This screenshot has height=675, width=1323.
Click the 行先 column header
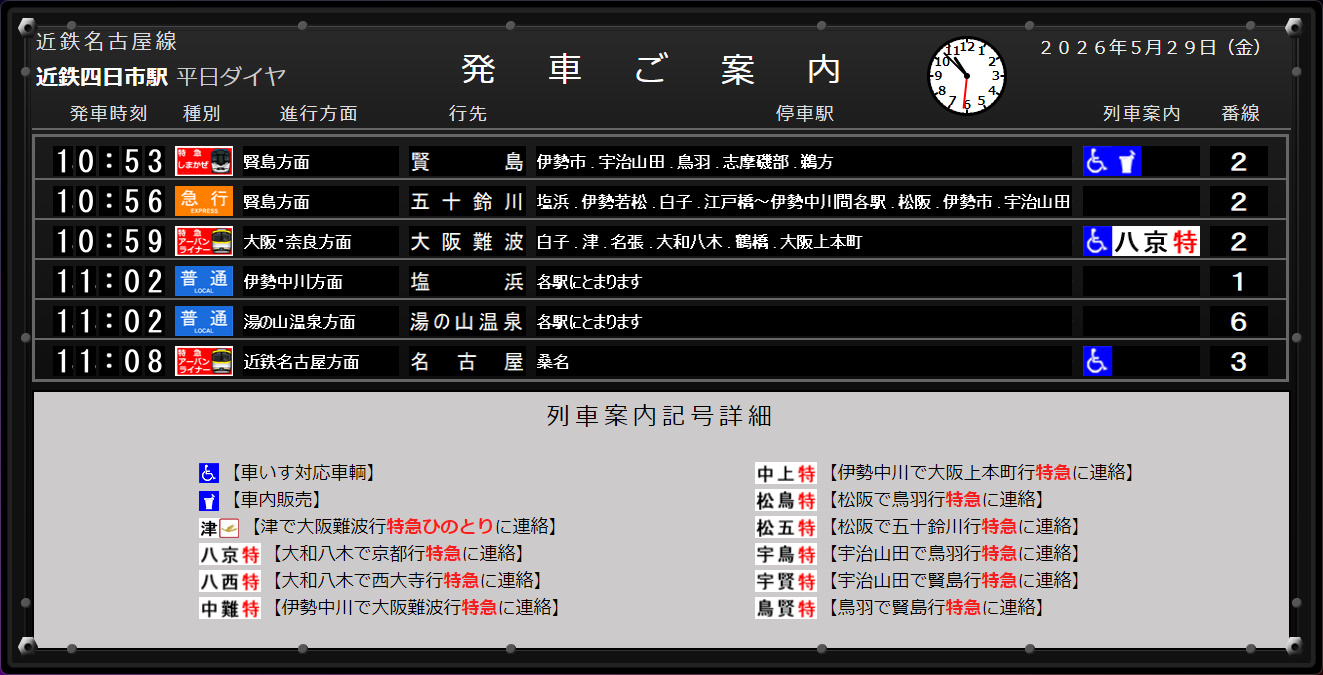[468, 114]
